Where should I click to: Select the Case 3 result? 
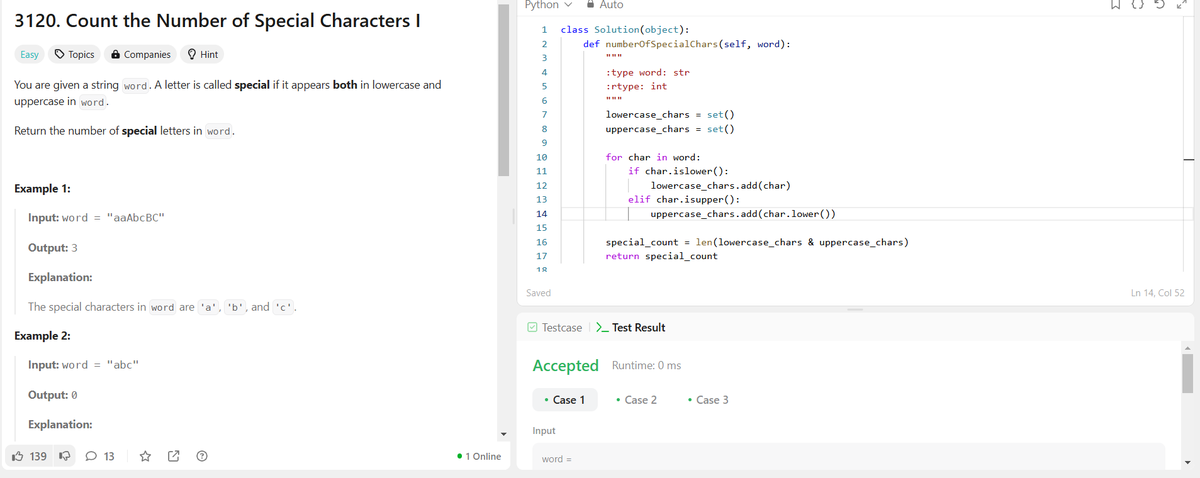pos(708,400)
